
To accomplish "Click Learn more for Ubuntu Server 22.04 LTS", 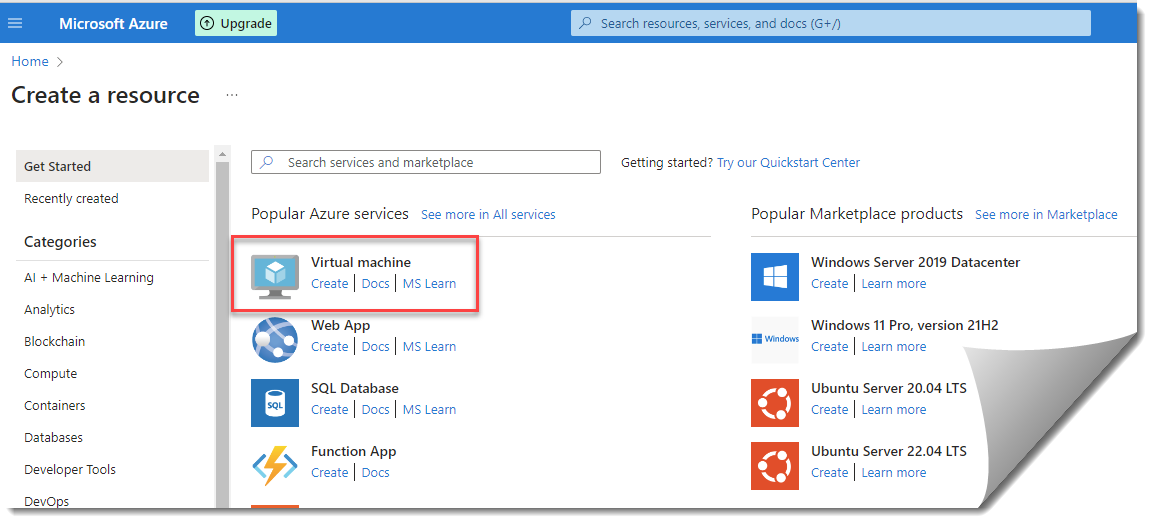I will pos(893,473).
